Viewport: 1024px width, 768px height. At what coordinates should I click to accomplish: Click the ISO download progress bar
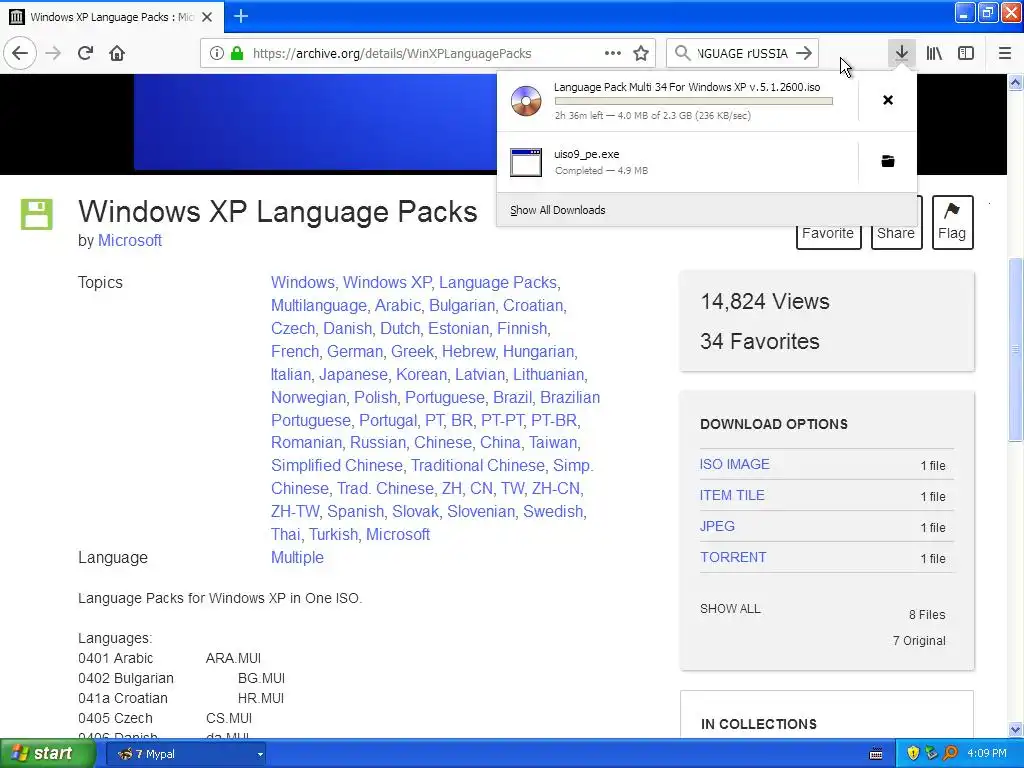click(x=694, y=101)
